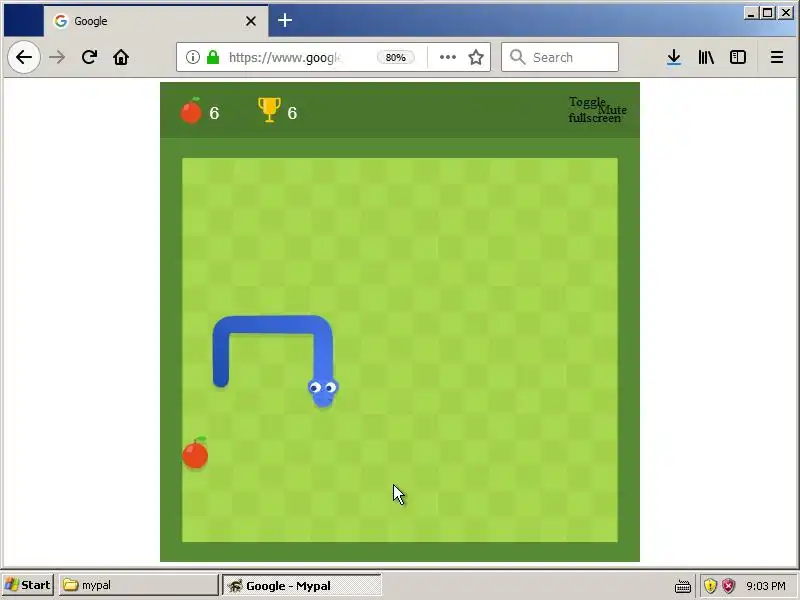Maximize the browser window
The image size is (800, 600).
tap(767, 13)
